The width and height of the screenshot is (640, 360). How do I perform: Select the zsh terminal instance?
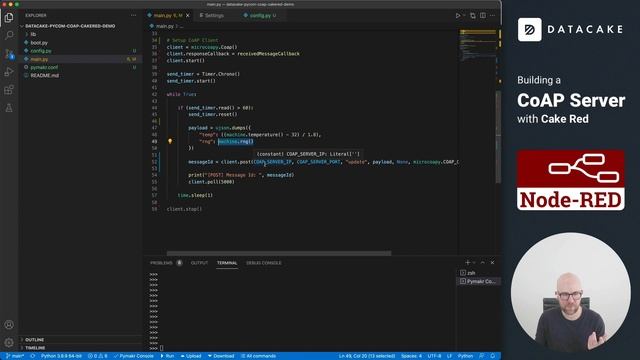tap(478, 273)
